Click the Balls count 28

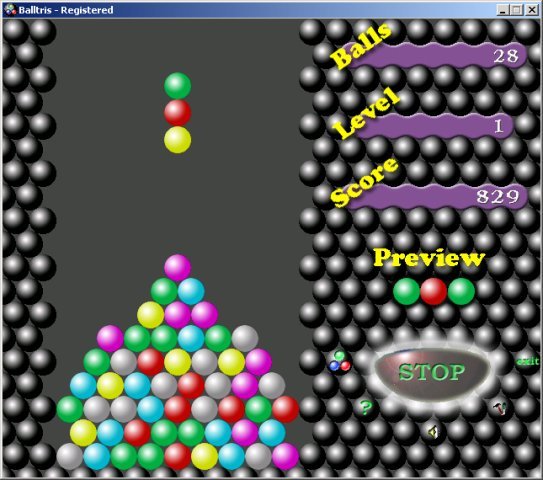[x=506, y=56]
